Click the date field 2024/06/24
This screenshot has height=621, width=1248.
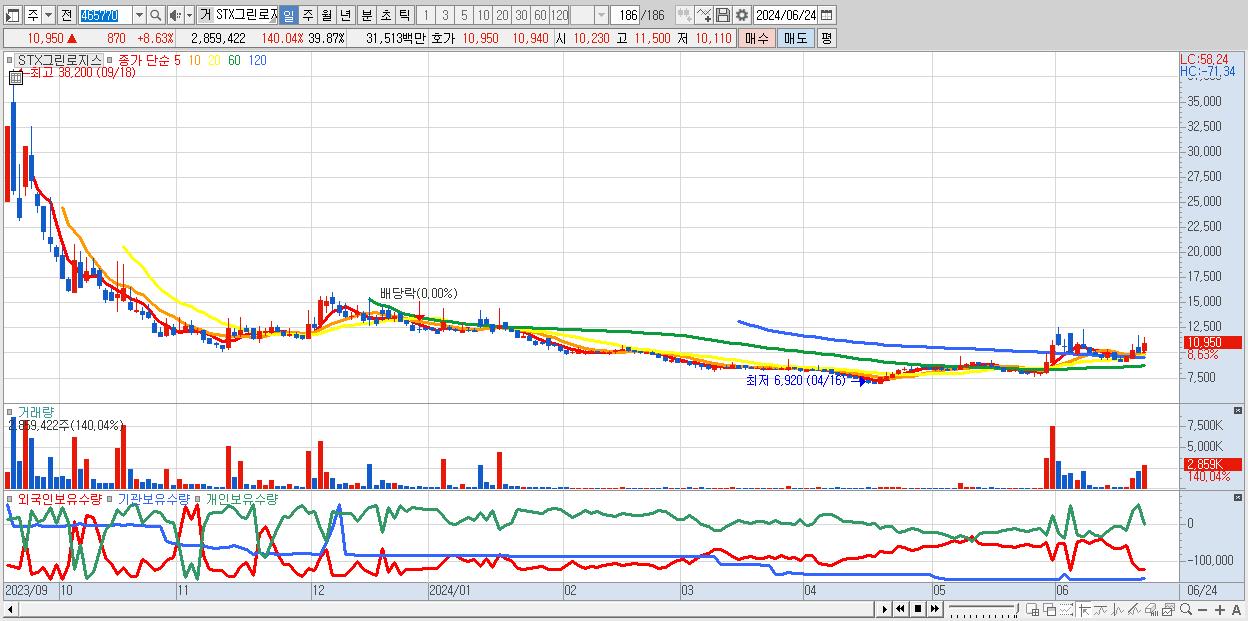point(786,15)
